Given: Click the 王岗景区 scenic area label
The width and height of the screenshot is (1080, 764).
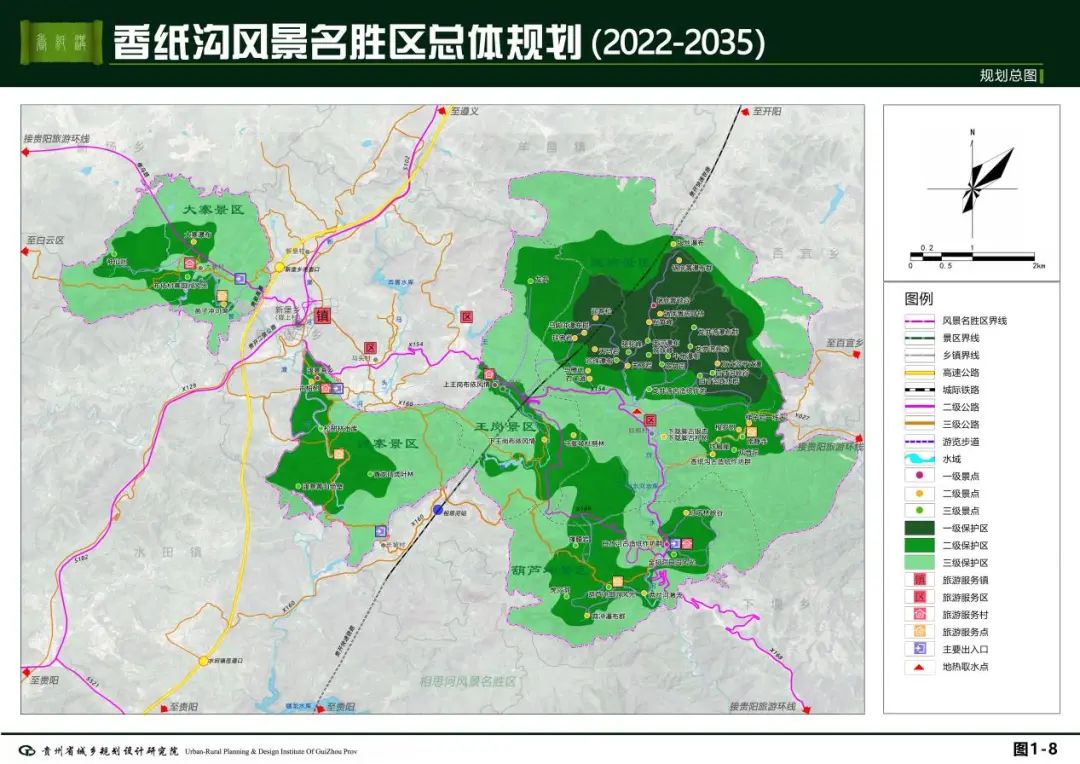Looking at the screenshot, I should click(x=506, y=427).
